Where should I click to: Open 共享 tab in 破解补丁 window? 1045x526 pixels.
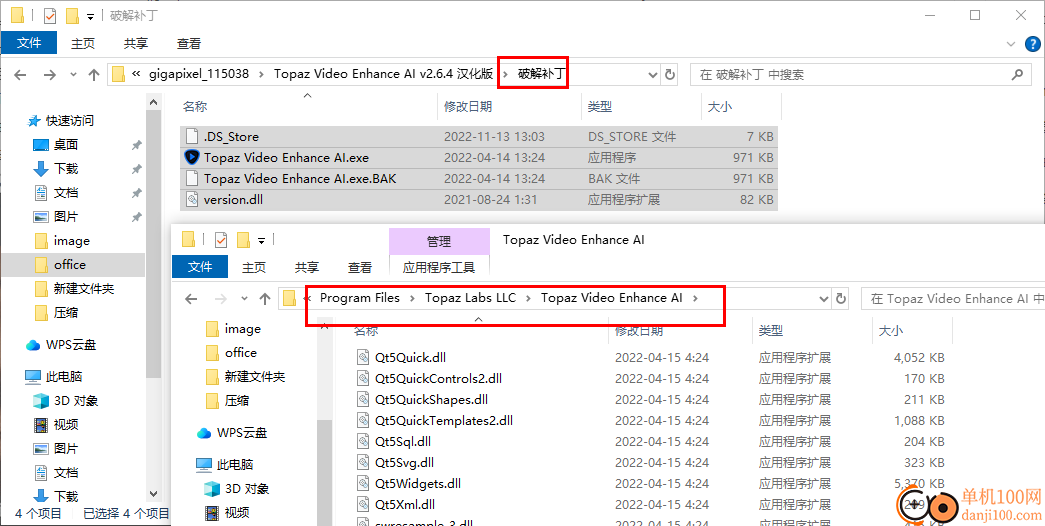(x=136, y=43)
